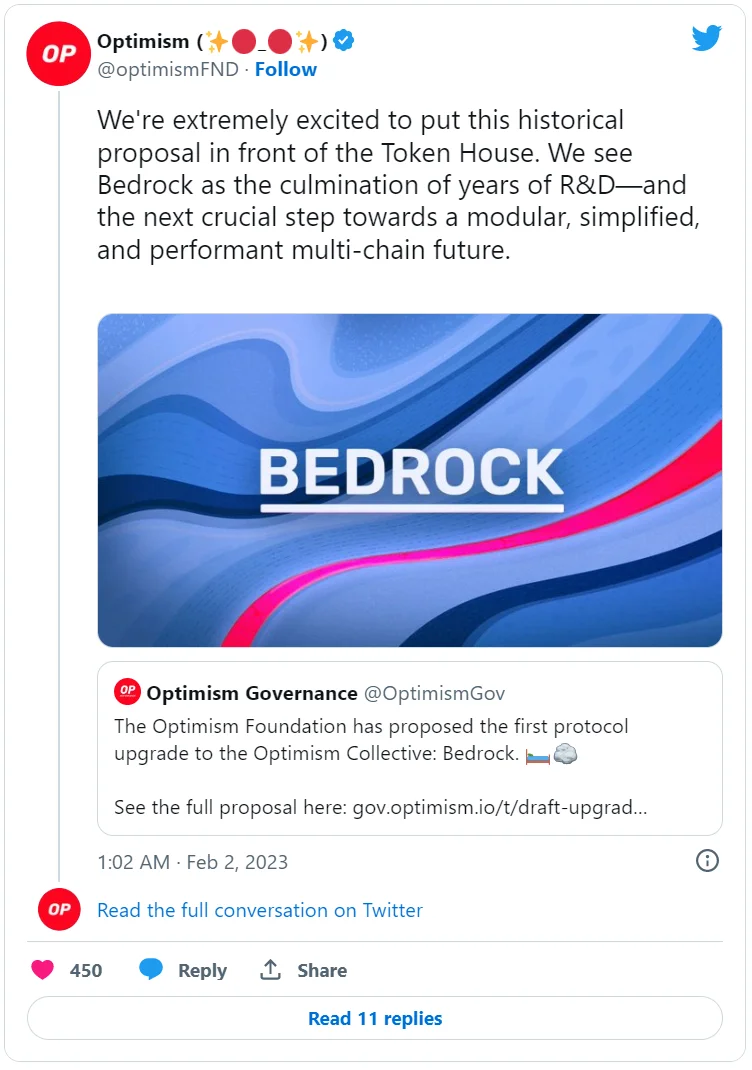Open the @optimismFND handle

168,69
